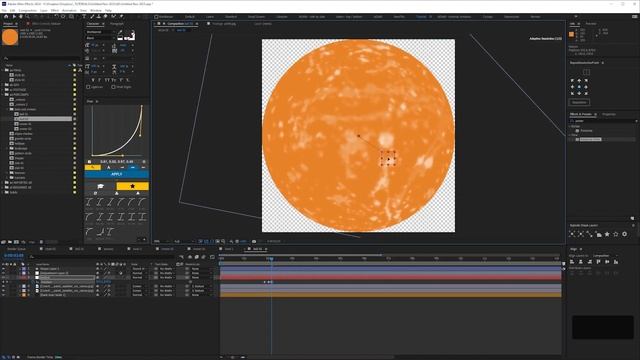Click the top-left anchor reposition arrow
The image size is (640, 360).
[x=572, y=80]
